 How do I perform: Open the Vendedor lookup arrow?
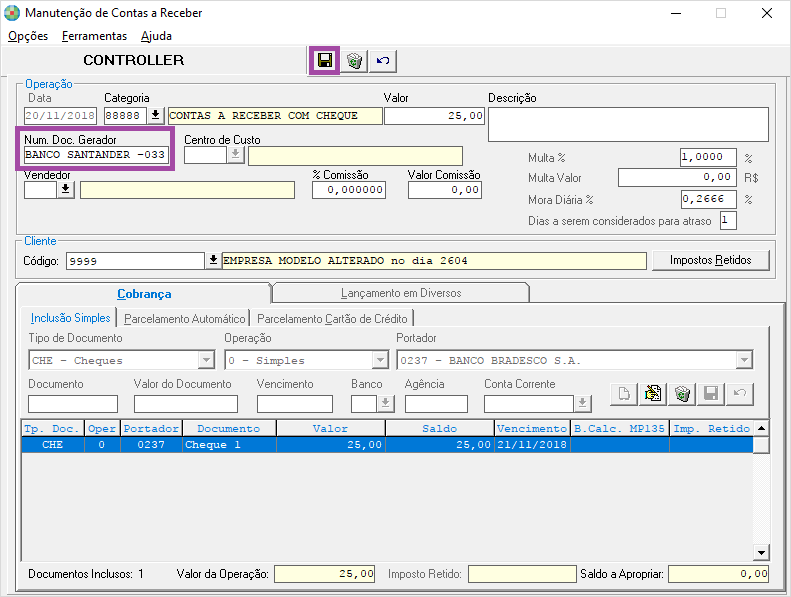[66, 190]
